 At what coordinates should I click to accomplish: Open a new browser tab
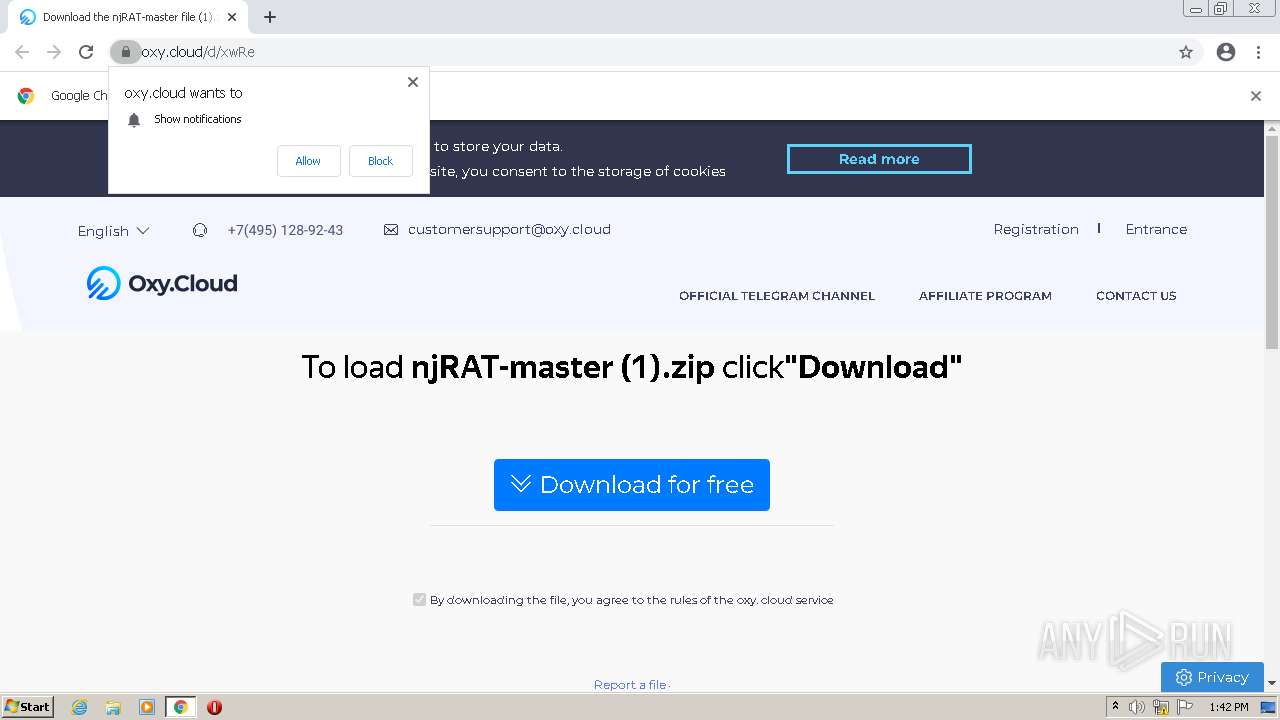[270, 17]
